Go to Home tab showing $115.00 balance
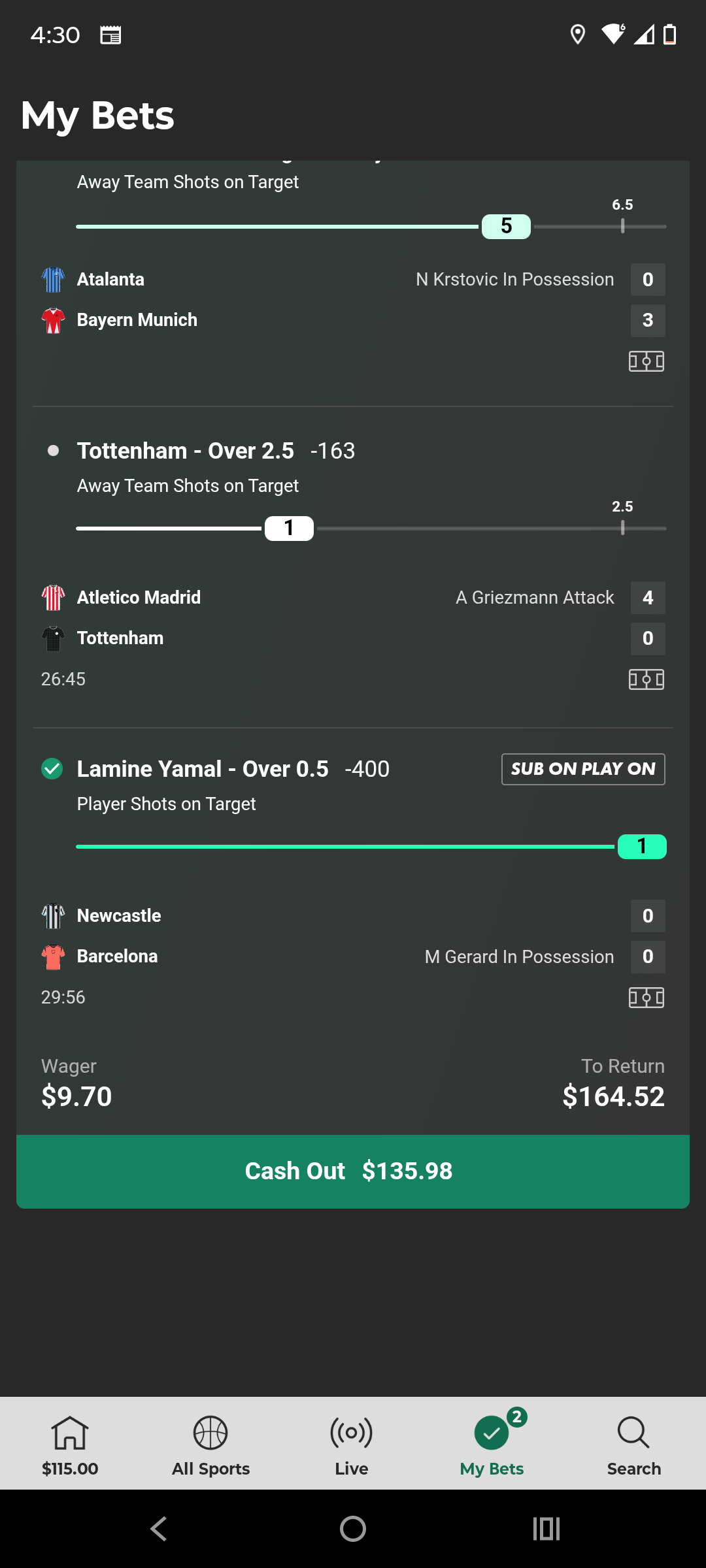The height and width of the screenshot is (1568, 706). point(70,1445)
